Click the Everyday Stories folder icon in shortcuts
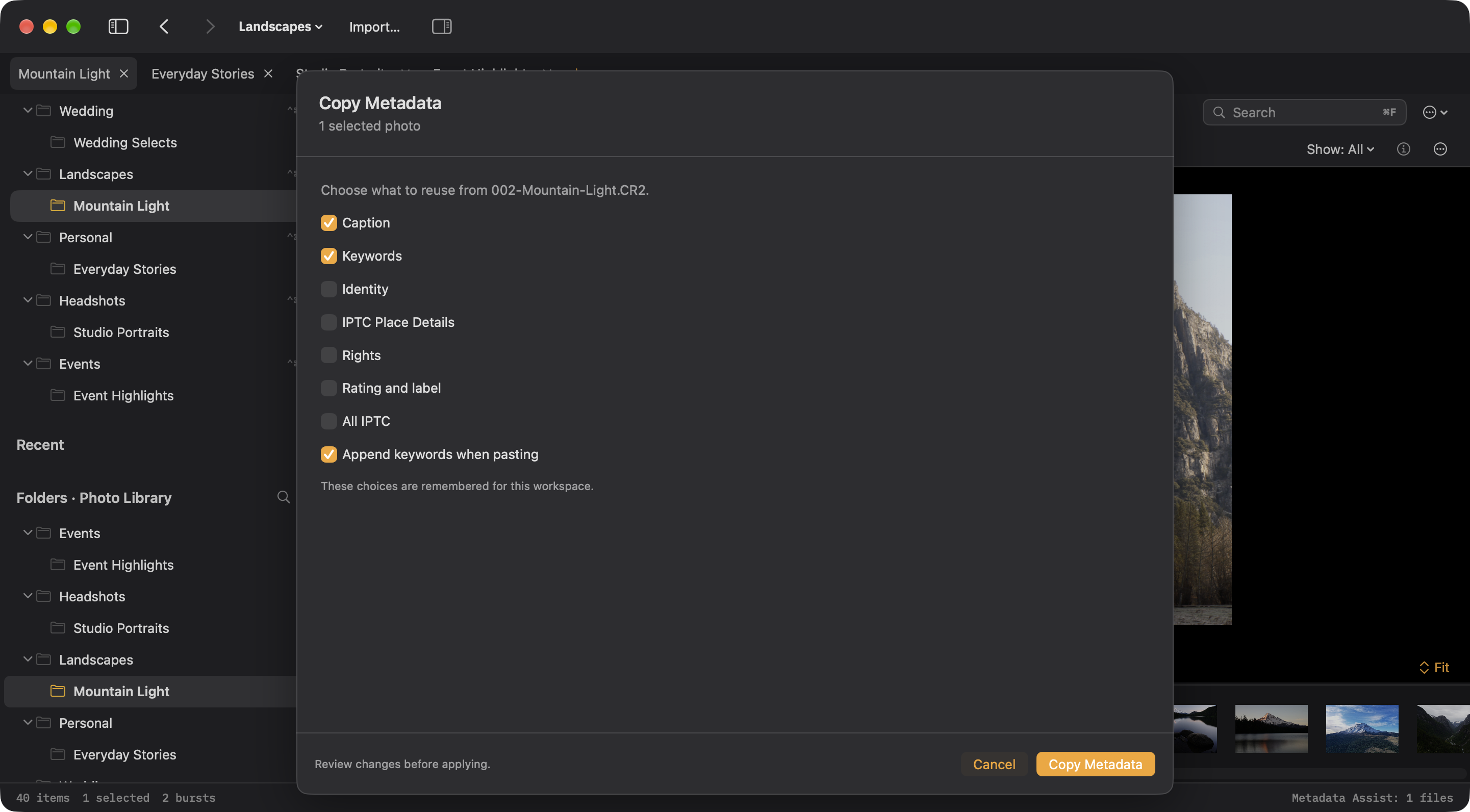This screenshot has height=812, width=1470. (x=58, y=269)
